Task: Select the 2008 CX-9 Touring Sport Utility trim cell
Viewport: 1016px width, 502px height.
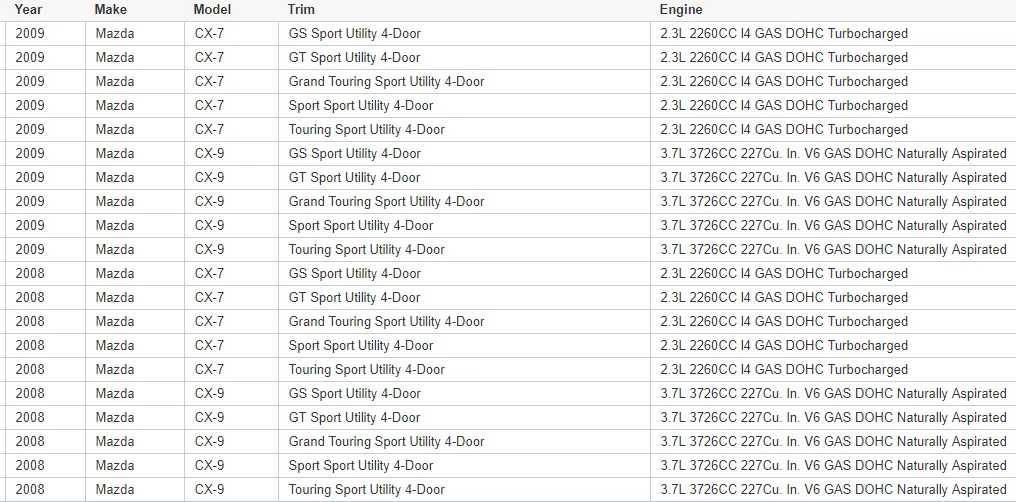Action: [x=465, y=489]
